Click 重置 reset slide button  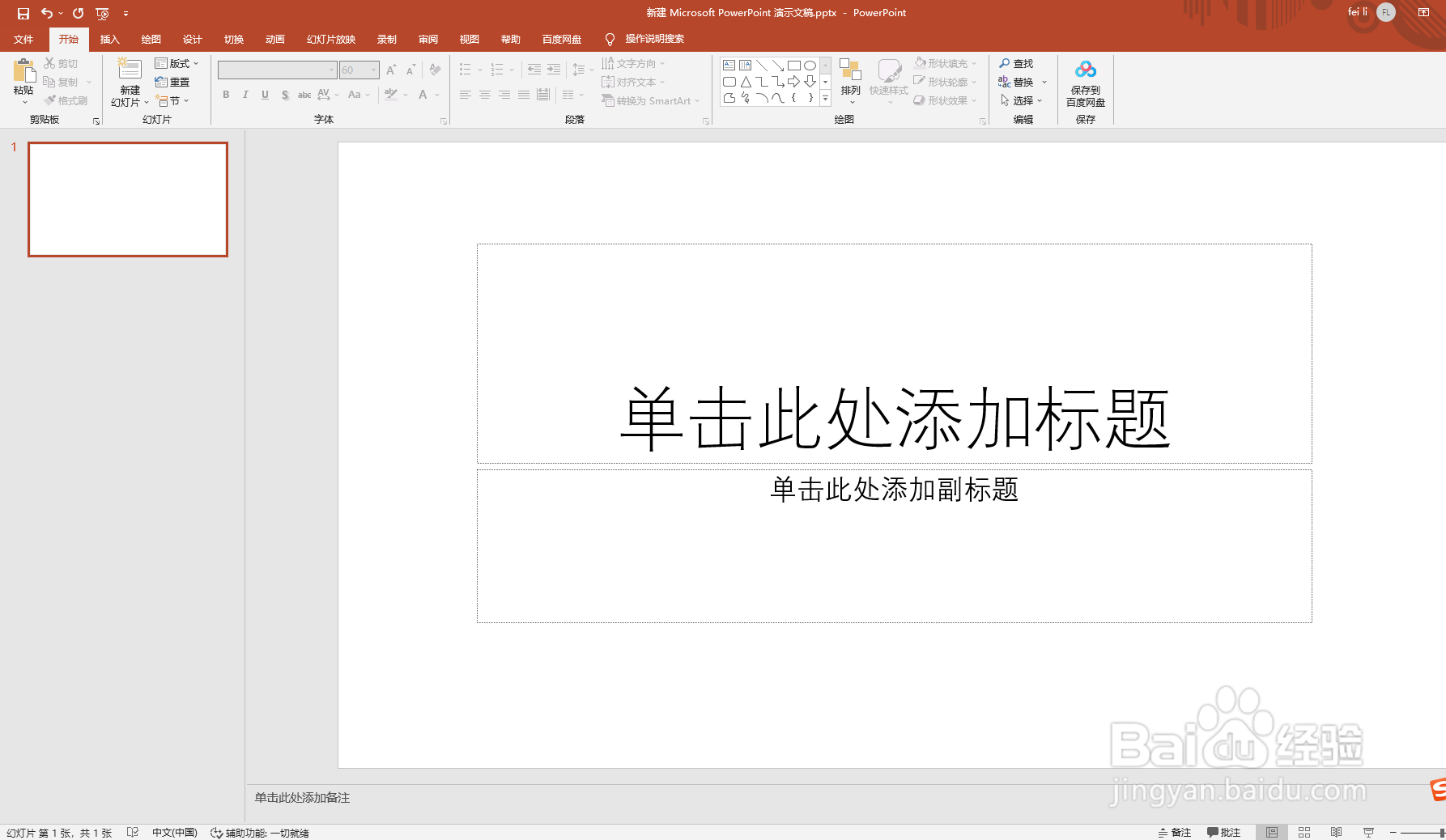(x=172, y=82)
